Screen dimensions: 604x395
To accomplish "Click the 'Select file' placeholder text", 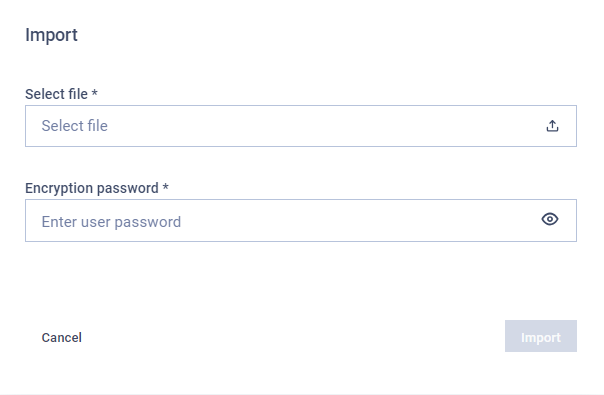I will pyautogui.click(x=75, y=126).
